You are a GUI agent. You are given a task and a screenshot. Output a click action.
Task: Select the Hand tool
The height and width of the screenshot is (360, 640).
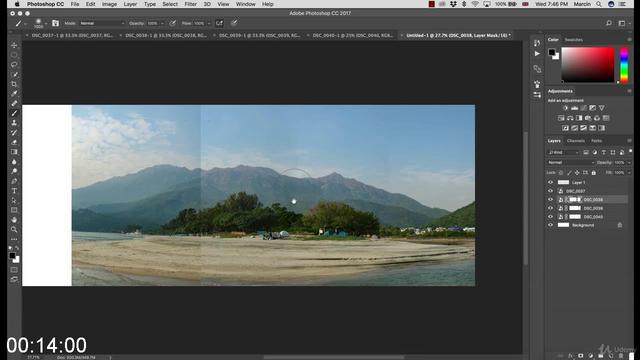14,220
